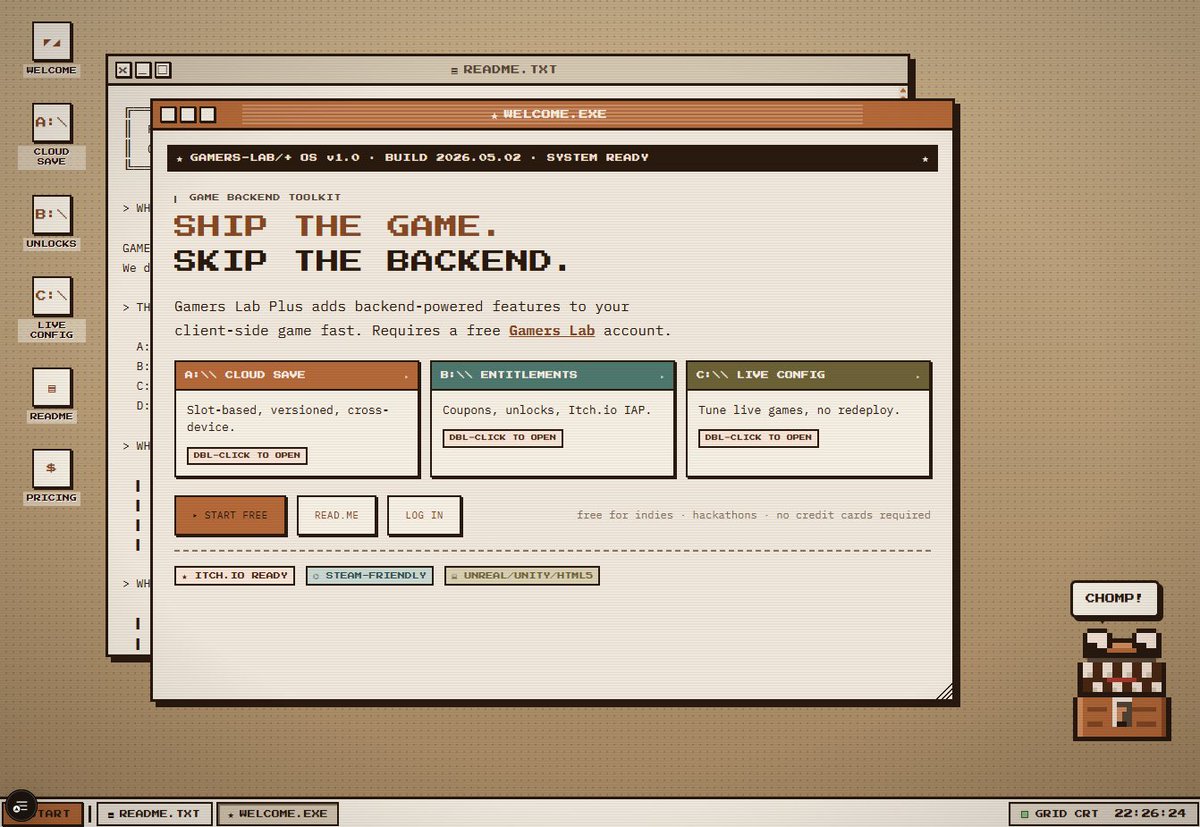The width and height of the screenshot is (1200, 827).
Task: Click the 'D:' line in README.TXT window
Action: tap(143, 405)
